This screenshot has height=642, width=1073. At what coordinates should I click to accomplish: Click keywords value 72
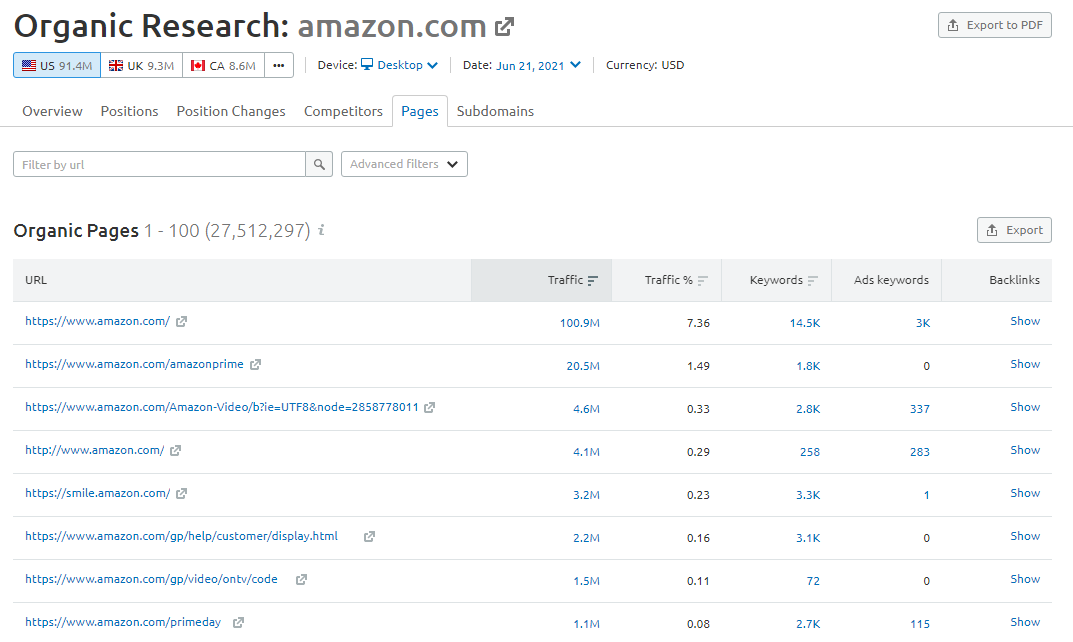813,581
